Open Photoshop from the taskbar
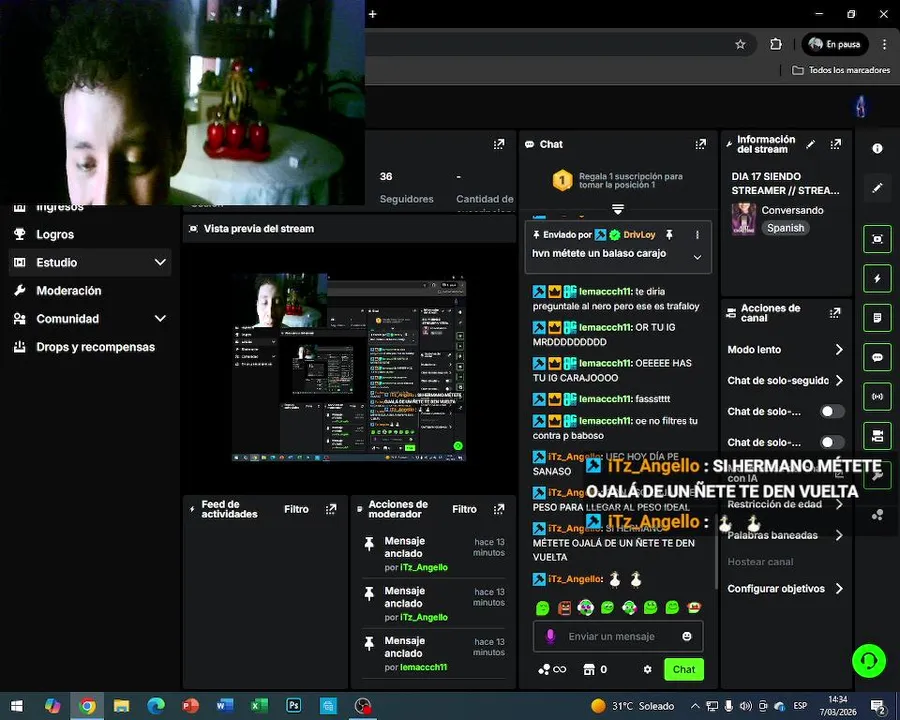This screenshot has height=720, width=900. point(294,706)
